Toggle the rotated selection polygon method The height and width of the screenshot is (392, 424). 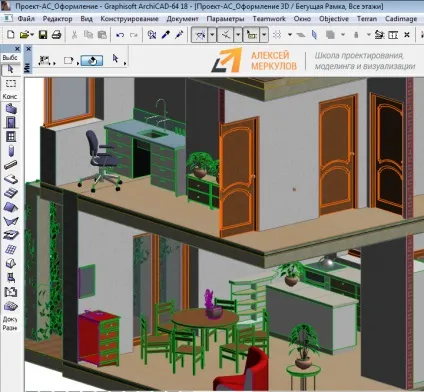point(92,60)
